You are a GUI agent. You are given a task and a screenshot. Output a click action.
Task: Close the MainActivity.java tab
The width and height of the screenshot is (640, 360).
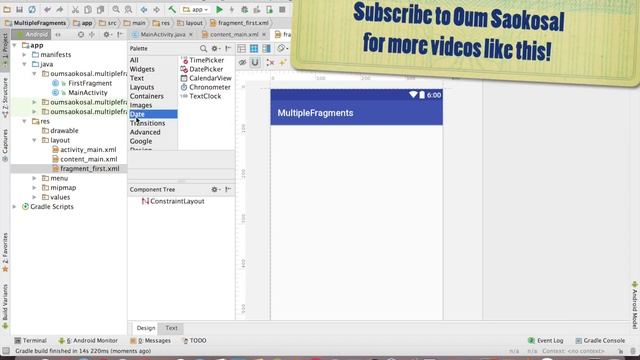tap(191, 35)
